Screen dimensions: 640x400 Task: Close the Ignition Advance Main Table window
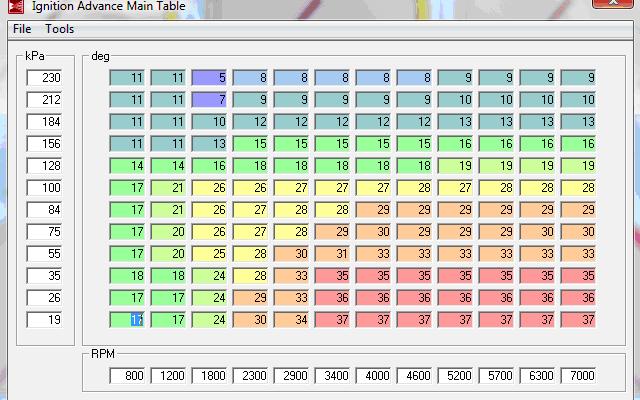tap(613, 2)
